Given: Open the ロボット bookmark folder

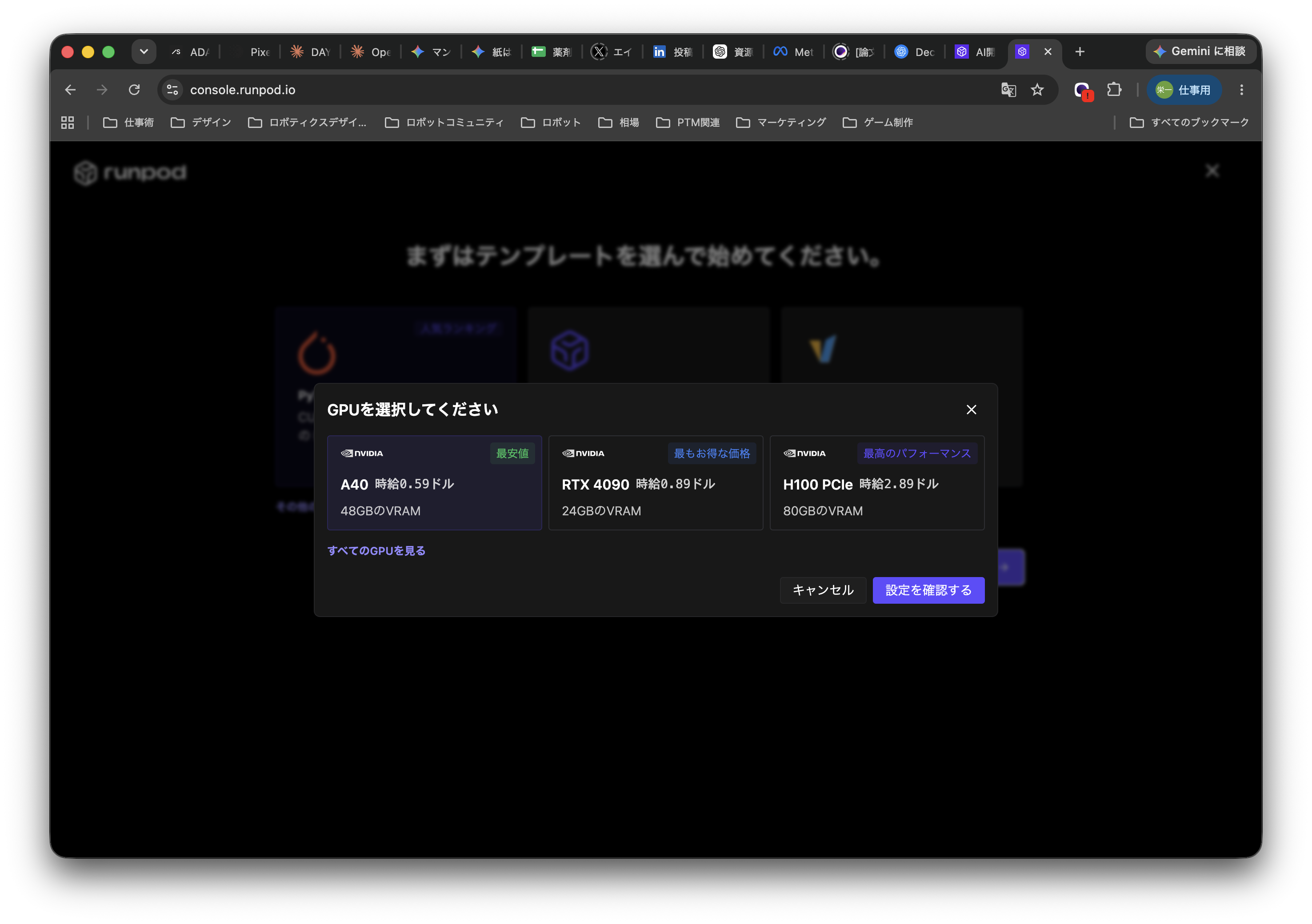Looking at the screenshot, I should (x=551, y=122).
